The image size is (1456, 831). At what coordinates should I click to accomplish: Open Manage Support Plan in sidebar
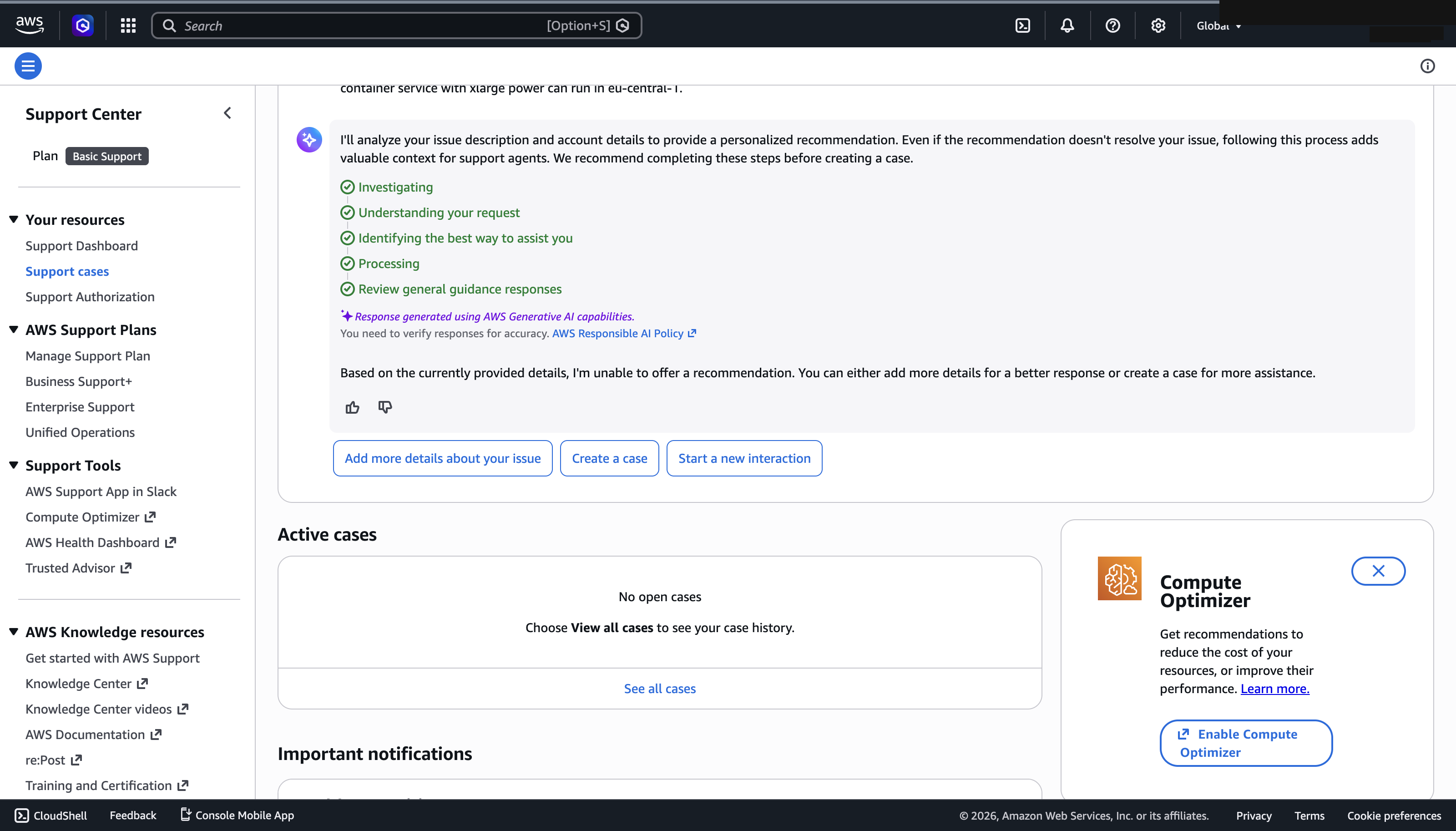[88, 355]
